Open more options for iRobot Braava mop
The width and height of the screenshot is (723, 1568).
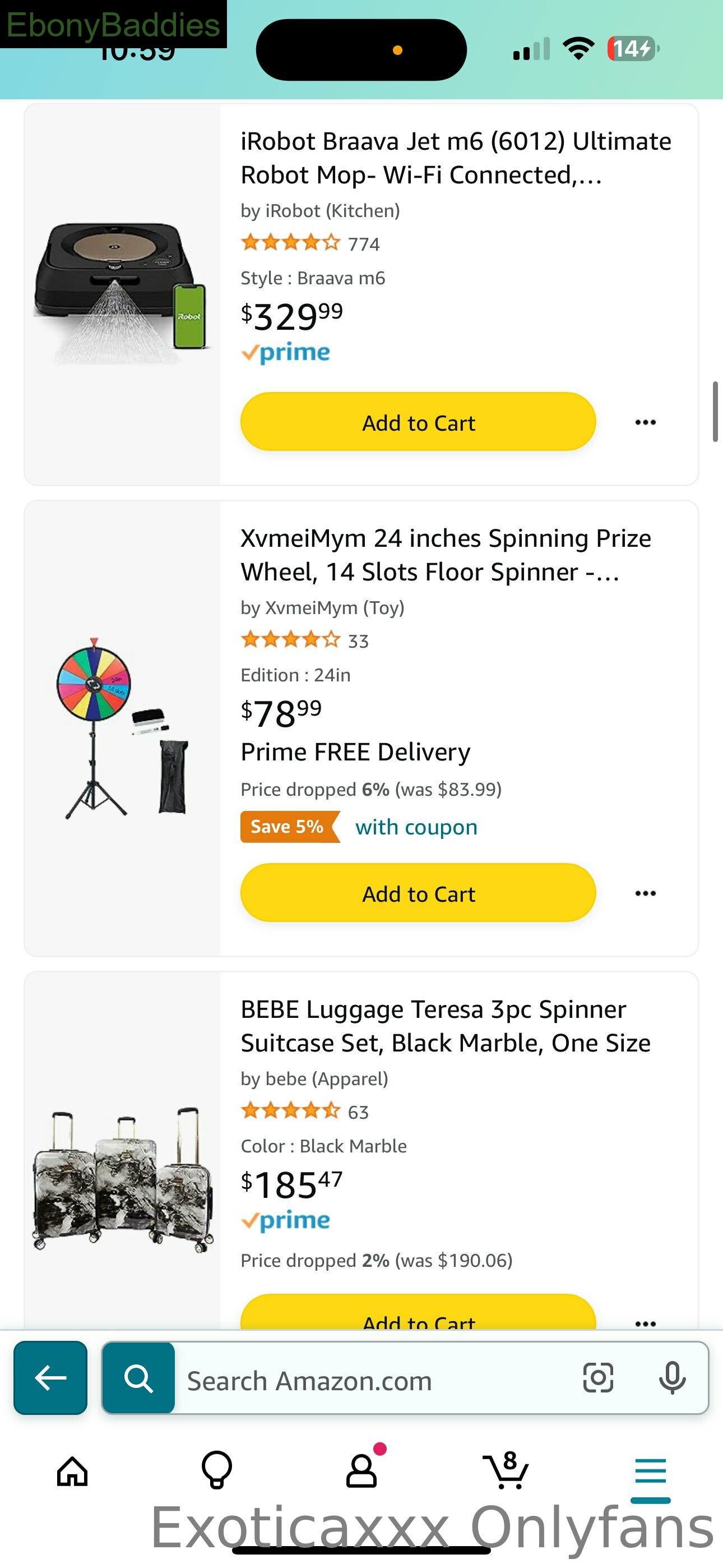[x=645, y=422]
